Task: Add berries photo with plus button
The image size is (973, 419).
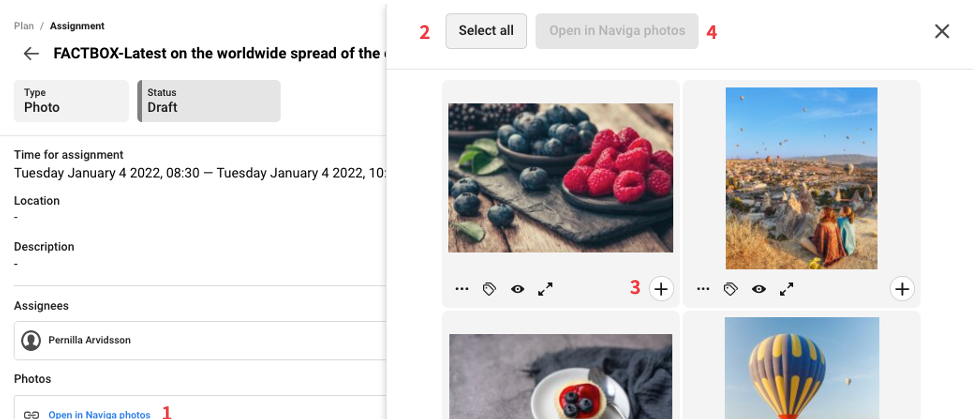Action: pos(661,289)
